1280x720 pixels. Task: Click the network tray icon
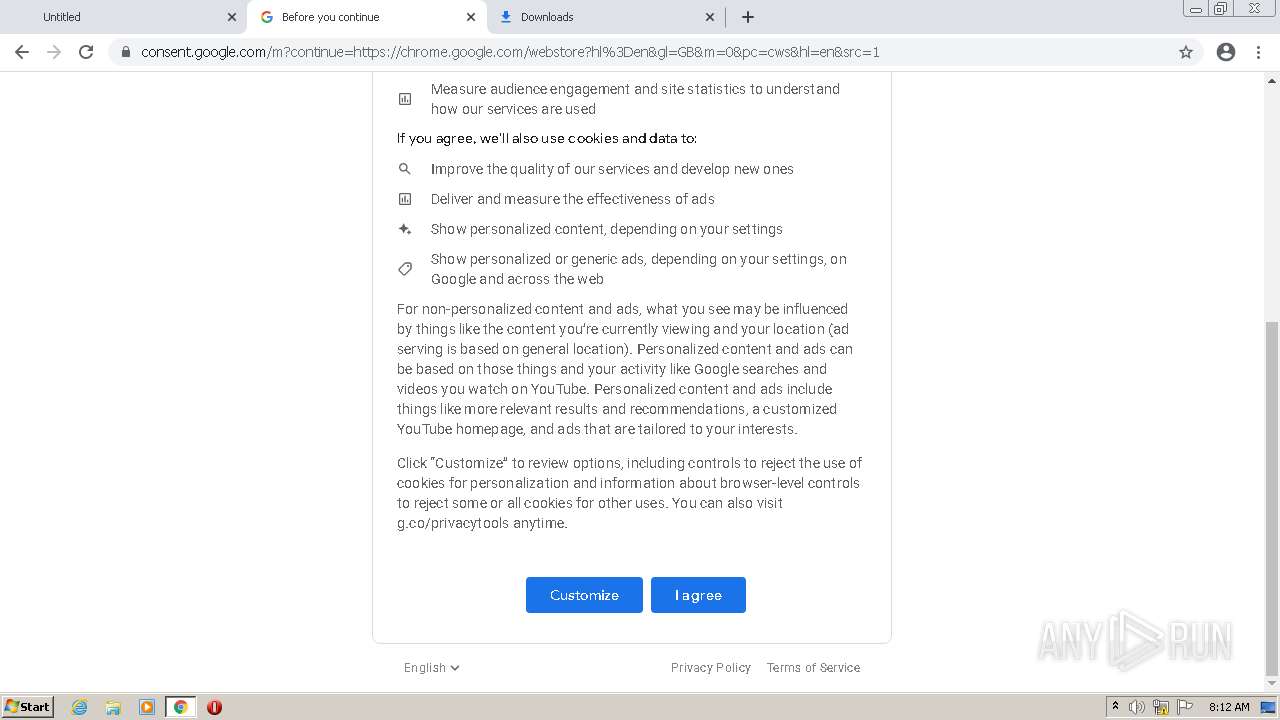click(x=1161, y=707)
